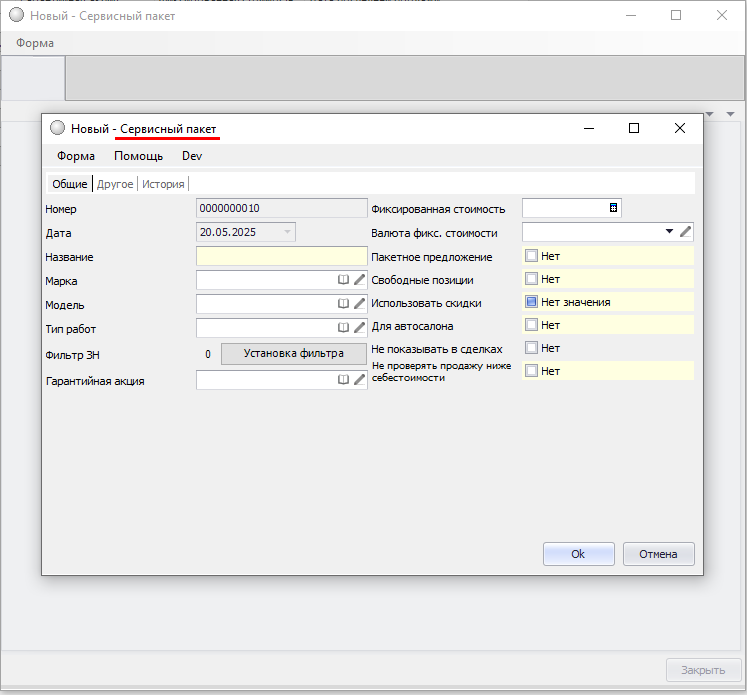Switch to the Другое tab
The image size is (747, 695).
pos(115,184)
